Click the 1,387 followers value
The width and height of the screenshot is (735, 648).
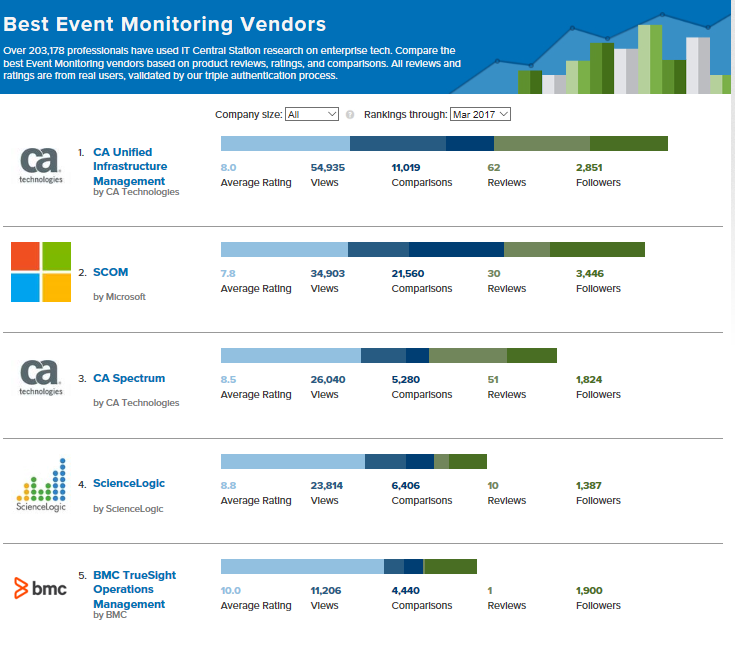coord(589,485)
